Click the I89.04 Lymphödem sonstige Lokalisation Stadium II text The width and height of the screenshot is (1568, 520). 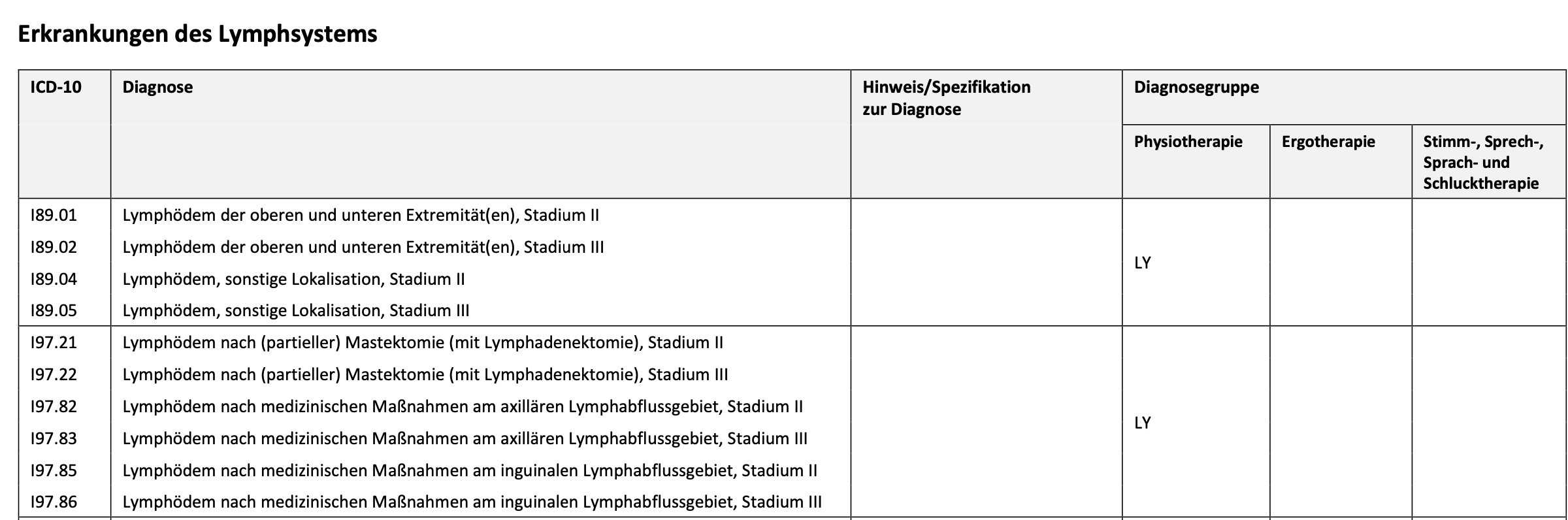tap(293, 279)
